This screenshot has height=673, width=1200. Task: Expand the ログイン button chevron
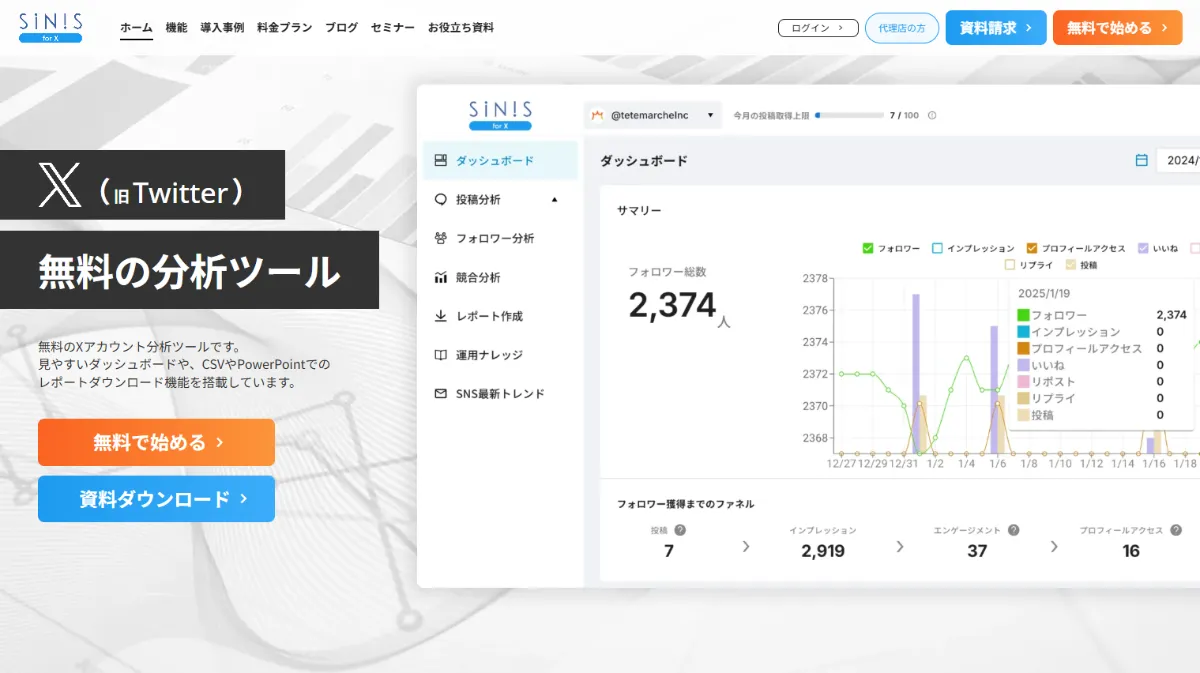tap(841, 27)
